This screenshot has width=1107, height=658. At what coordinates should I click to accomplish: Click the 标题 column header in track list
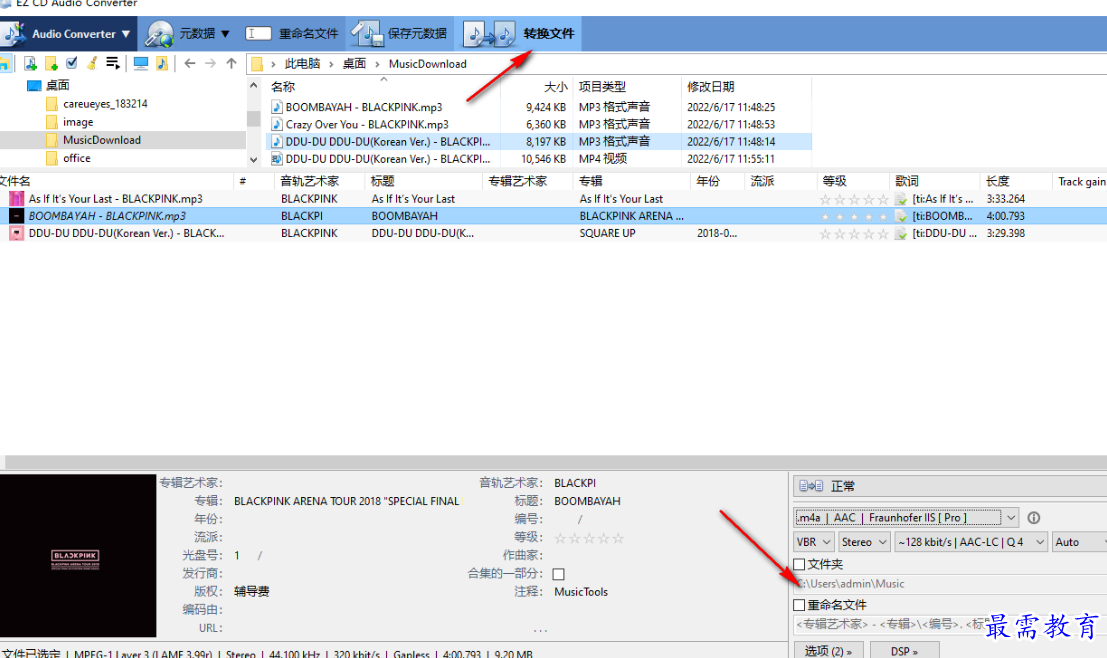[x=424, y=181]
